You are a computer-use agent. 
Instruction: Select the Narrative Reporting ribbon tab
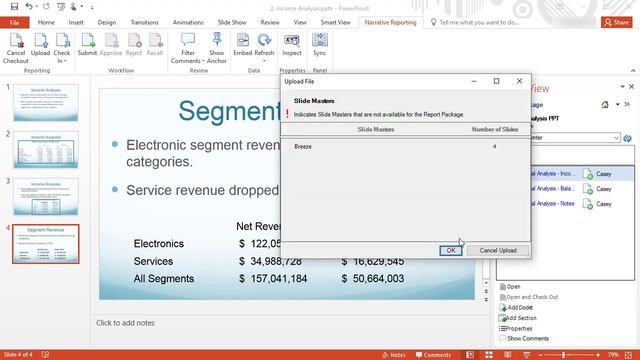(391, 22)
